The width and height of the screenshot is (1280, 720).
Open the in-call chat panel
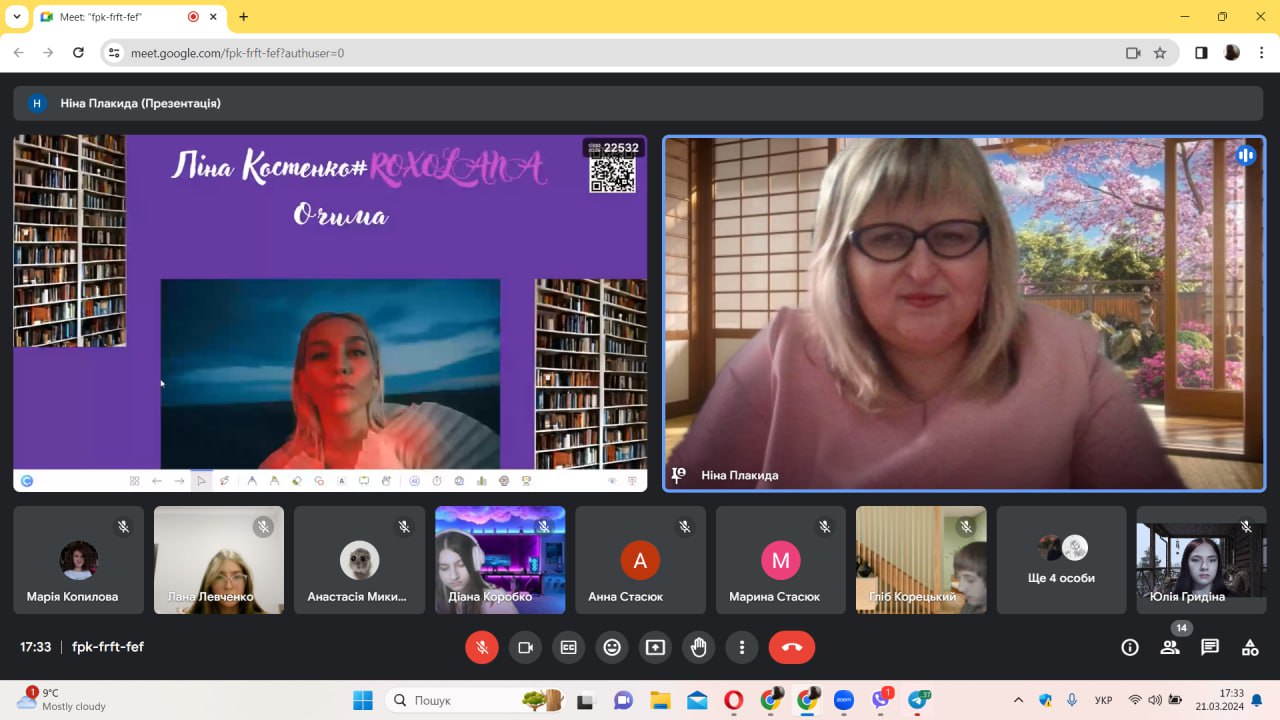click(1210, 647)
